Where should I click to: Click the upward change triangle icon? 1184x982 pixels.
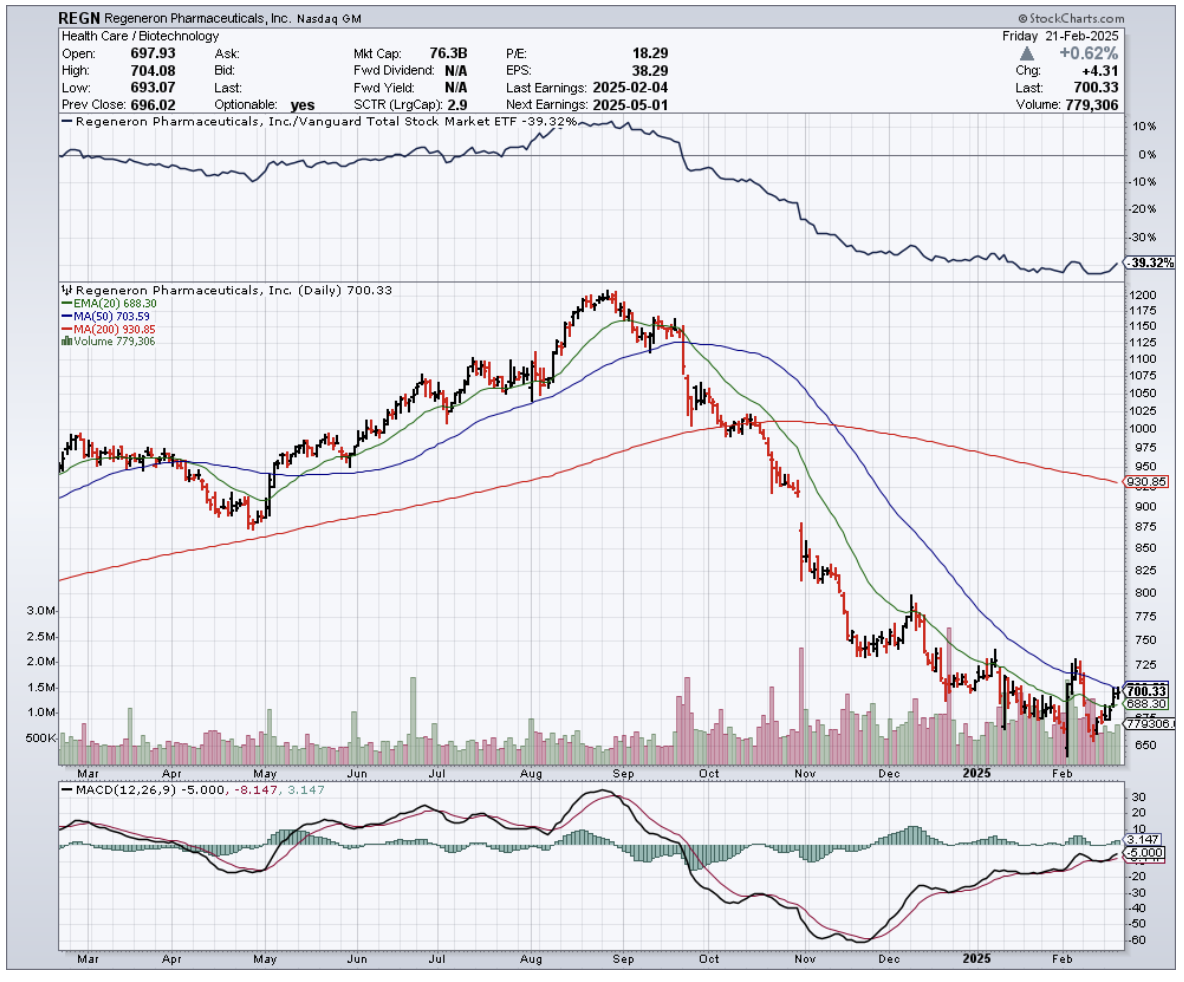coord(1029,52)
